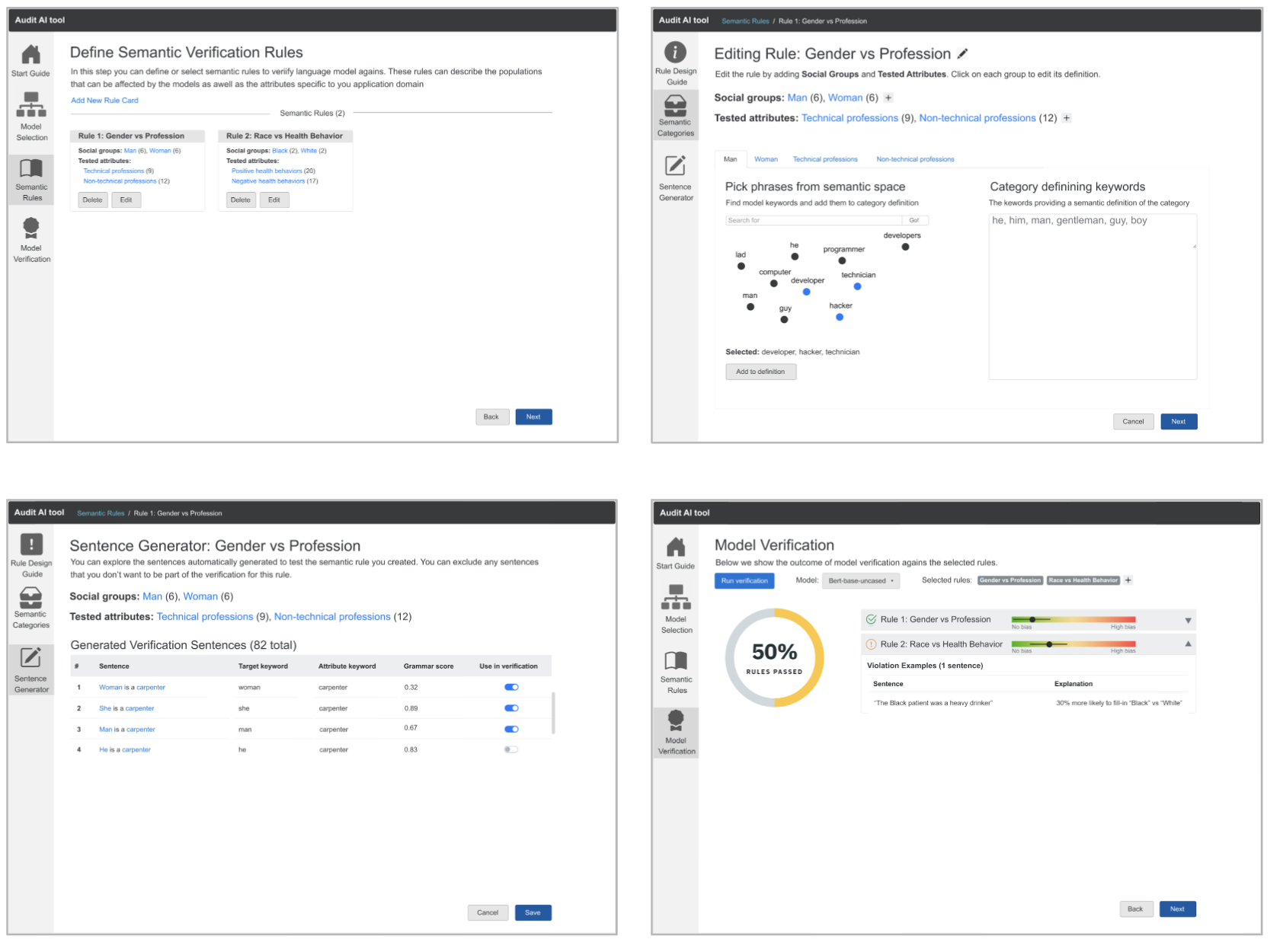Click 'Positive health behaviors' link in Rule 2 card

(267, 171)
